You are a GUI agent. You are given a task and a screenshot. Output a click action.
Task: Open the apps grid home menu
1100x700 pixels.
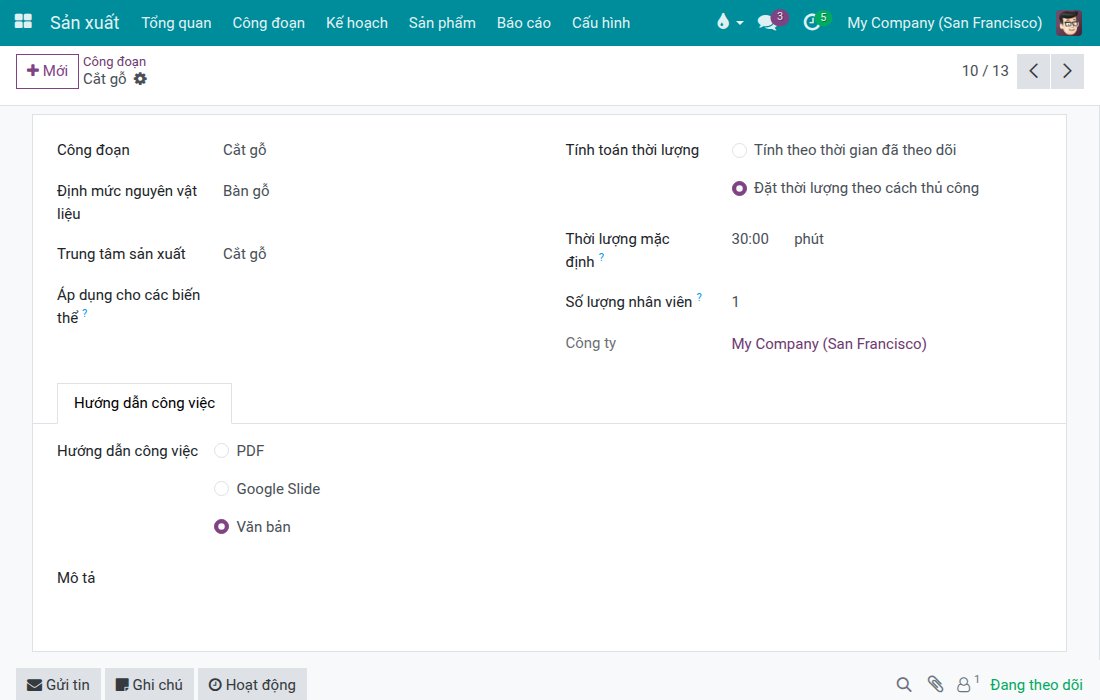(23, 22)
